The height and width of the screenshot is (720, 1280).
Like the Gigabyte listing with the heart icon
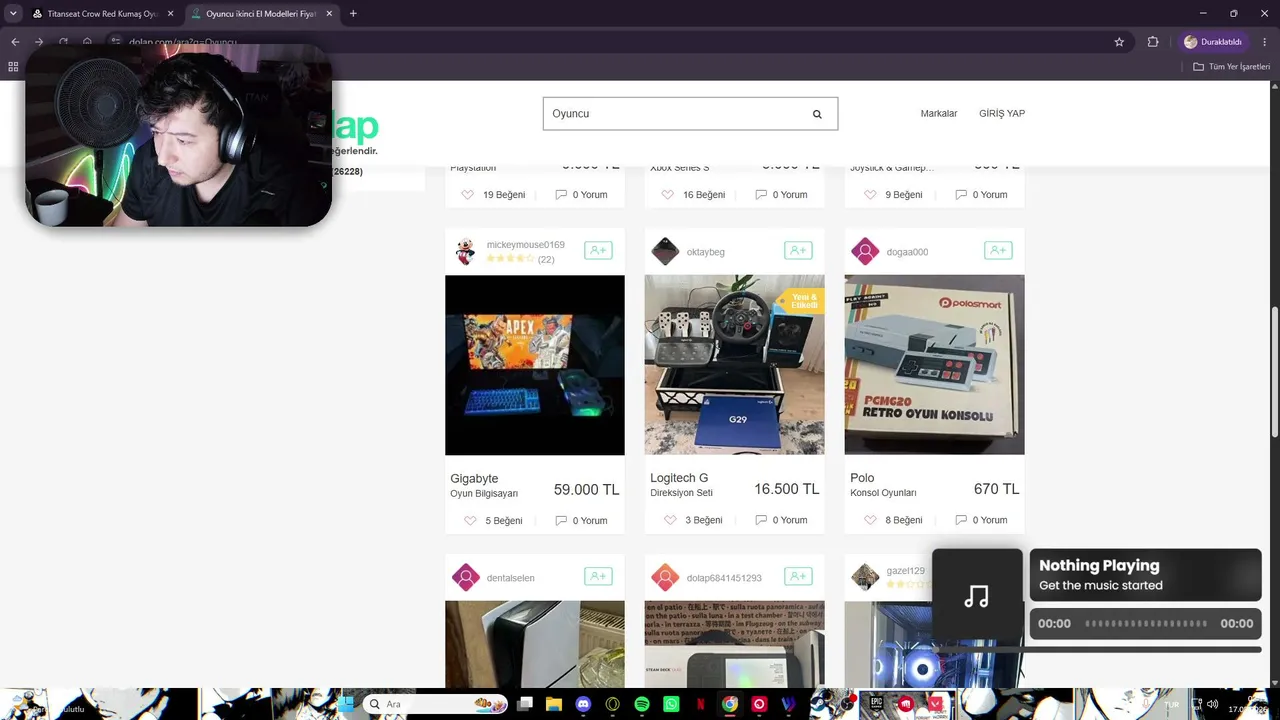(x=470, y=520)
